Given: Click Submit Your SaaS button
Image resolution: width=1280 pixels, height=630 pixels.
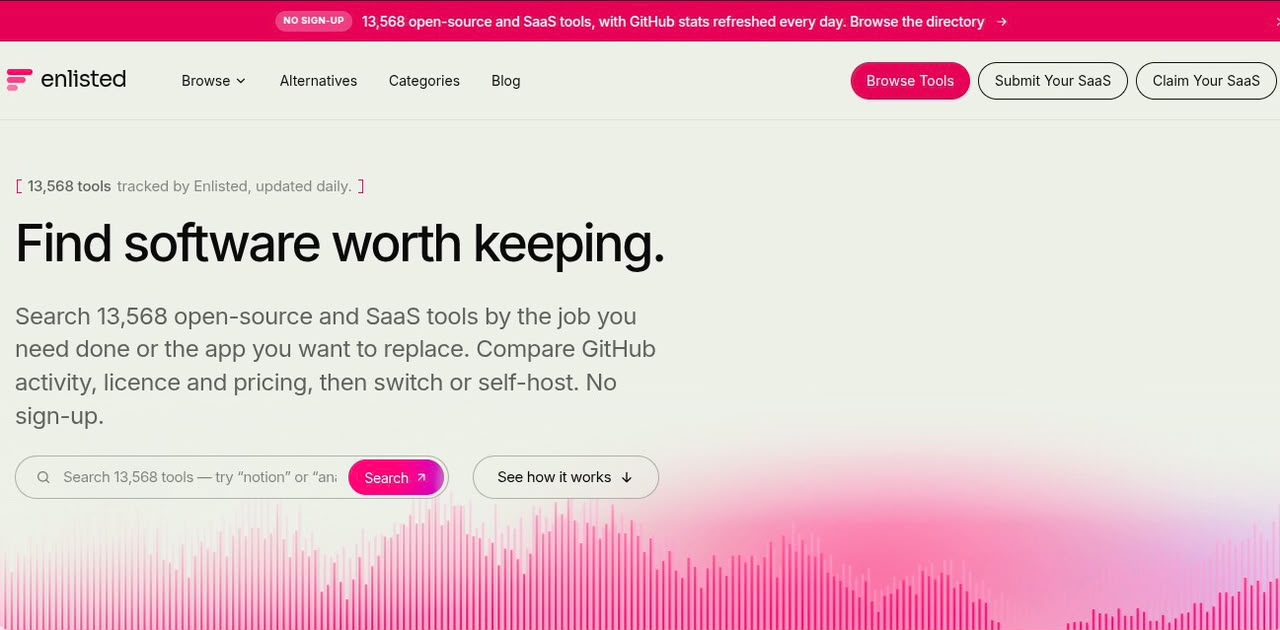Looking at the screenshot, I should 1053,81.
